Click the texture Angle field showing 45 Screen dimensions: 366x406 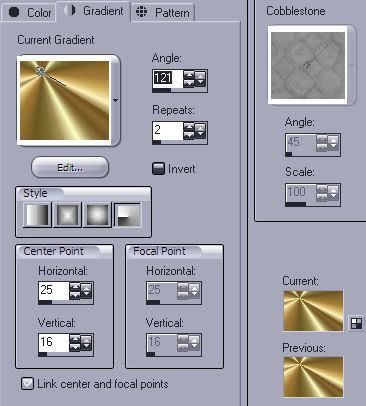[x=301, y=144]
